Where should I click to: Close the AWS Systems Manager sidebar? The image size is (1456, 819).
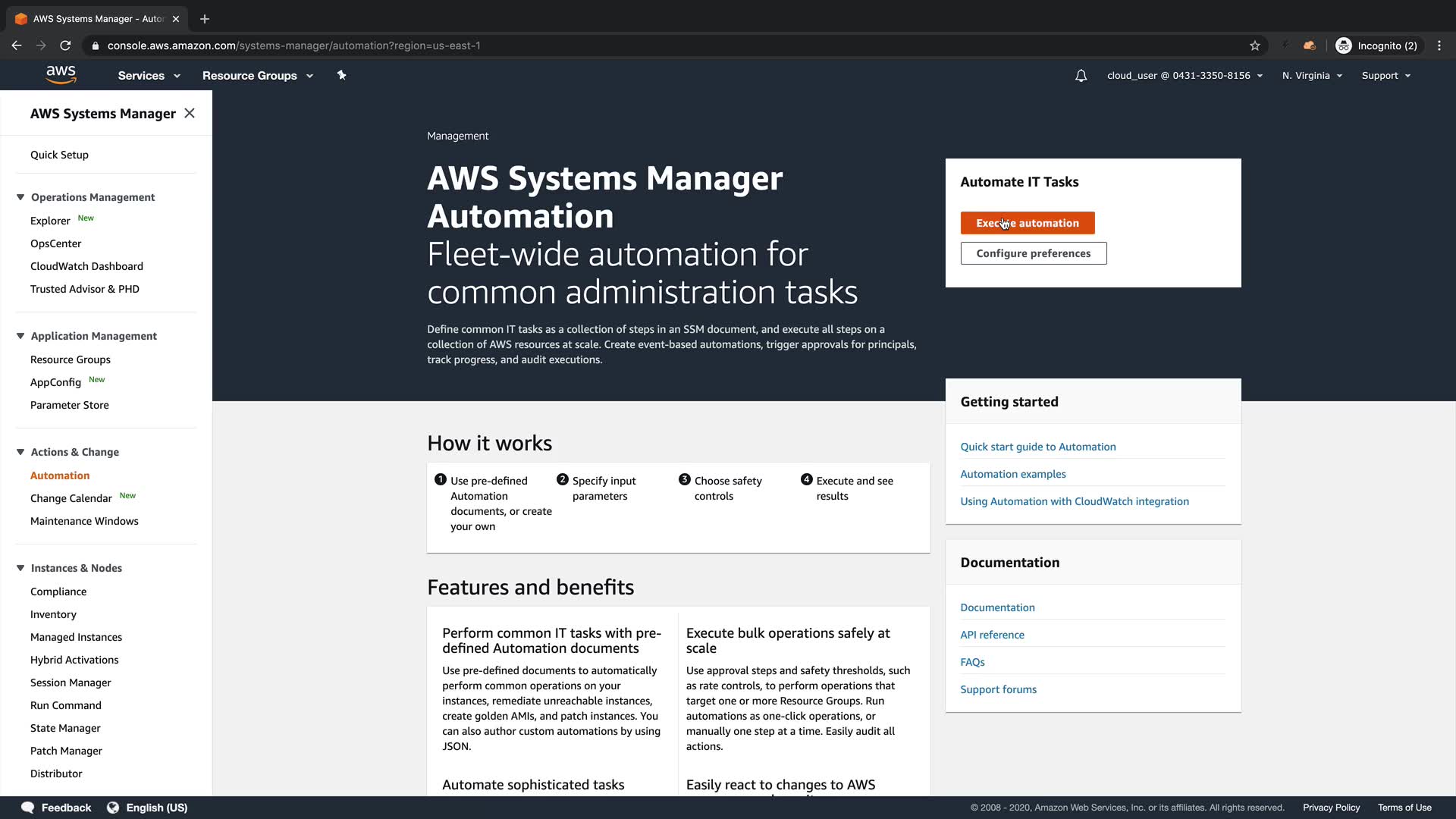[190, 113]
